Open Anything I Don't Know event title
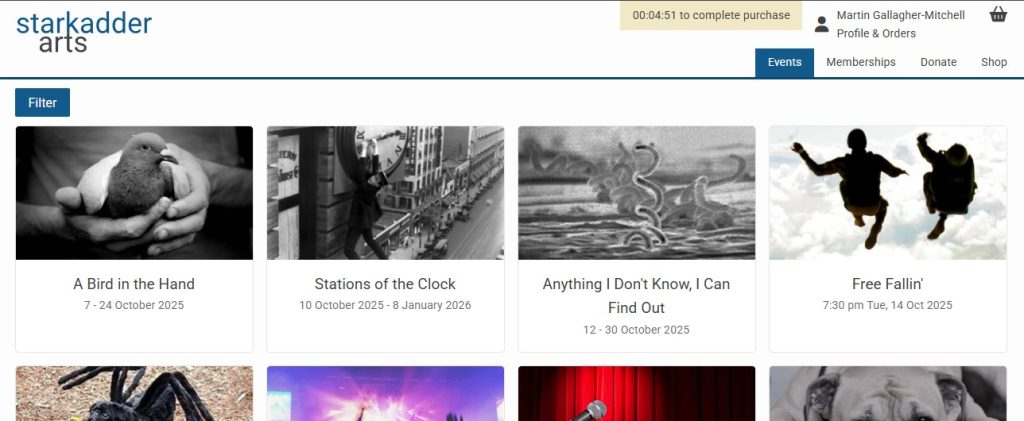This screenshot has width=1024, height=421. click(x=637, y=296)
